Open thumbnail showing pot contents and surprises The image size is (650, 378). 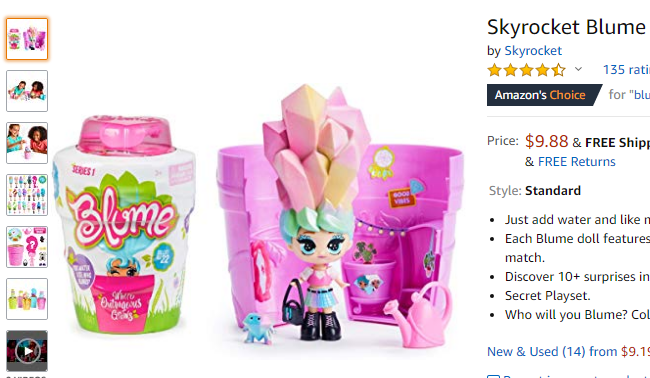[x=27, y=247]
